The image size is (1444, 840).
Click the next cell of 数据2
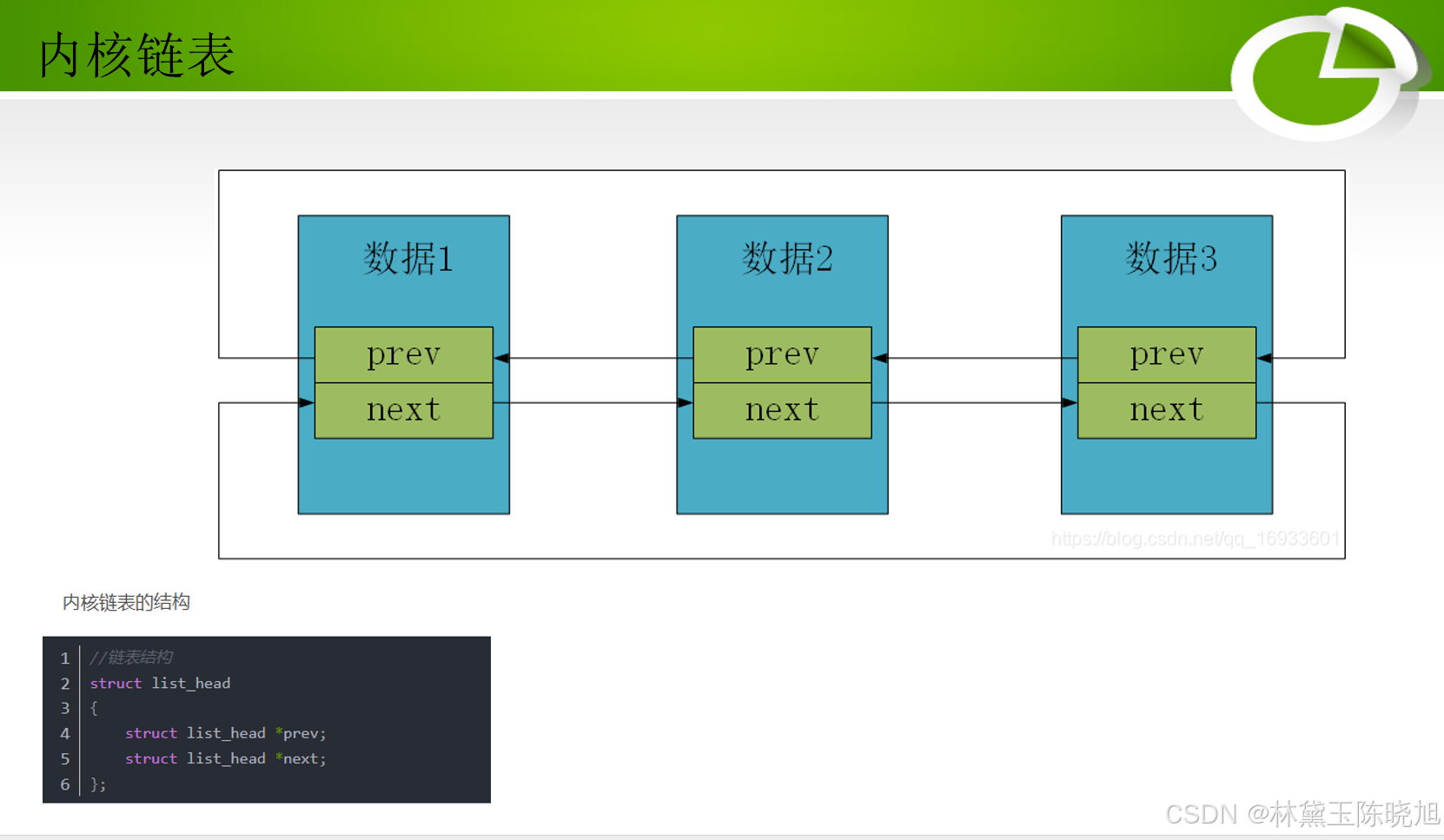pos(781,408)
